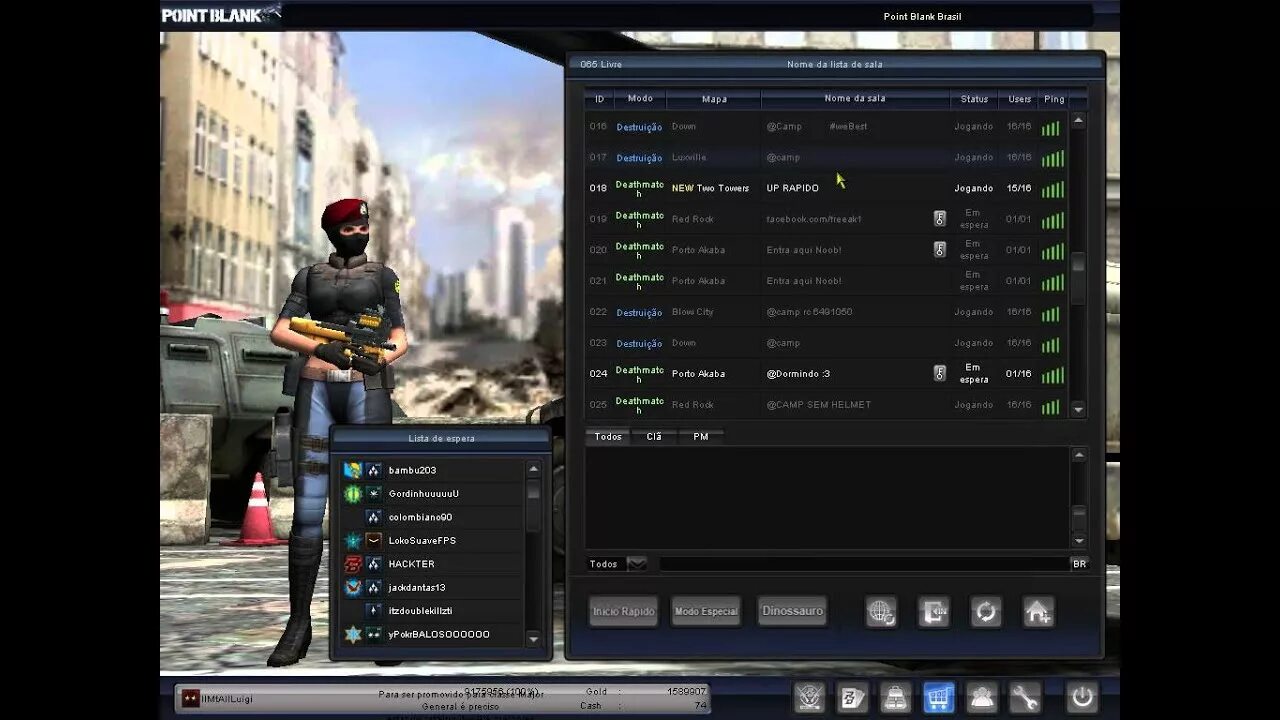This screenshot has width=1280, height=720.
Task: Click the chat scrollbar thumb
Action: (1078, 513)
